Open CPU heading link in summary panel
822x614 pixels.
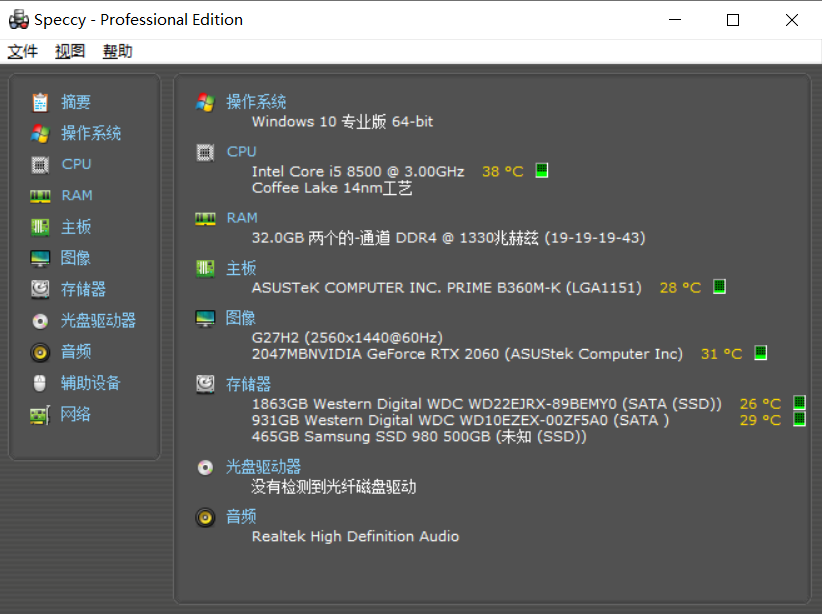tap(242, 152)
